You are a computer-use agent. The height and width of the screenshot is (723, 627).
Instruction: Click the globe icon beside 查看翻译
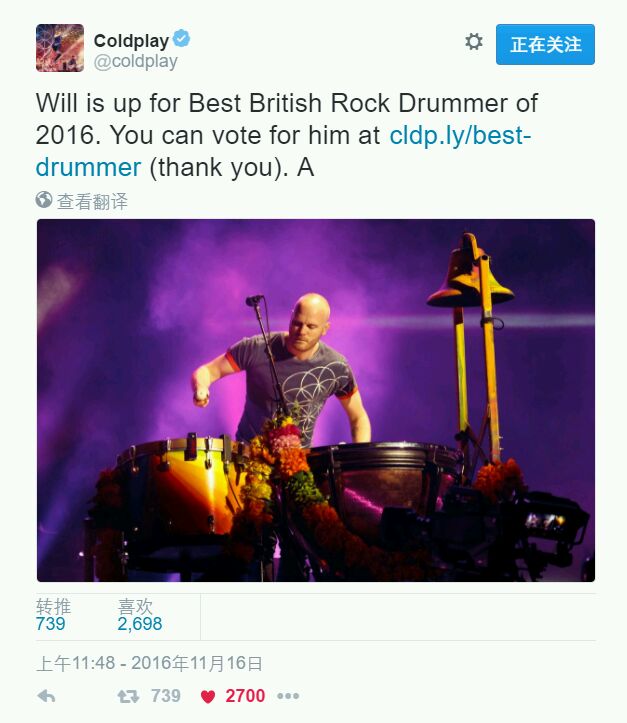point(44,200)
